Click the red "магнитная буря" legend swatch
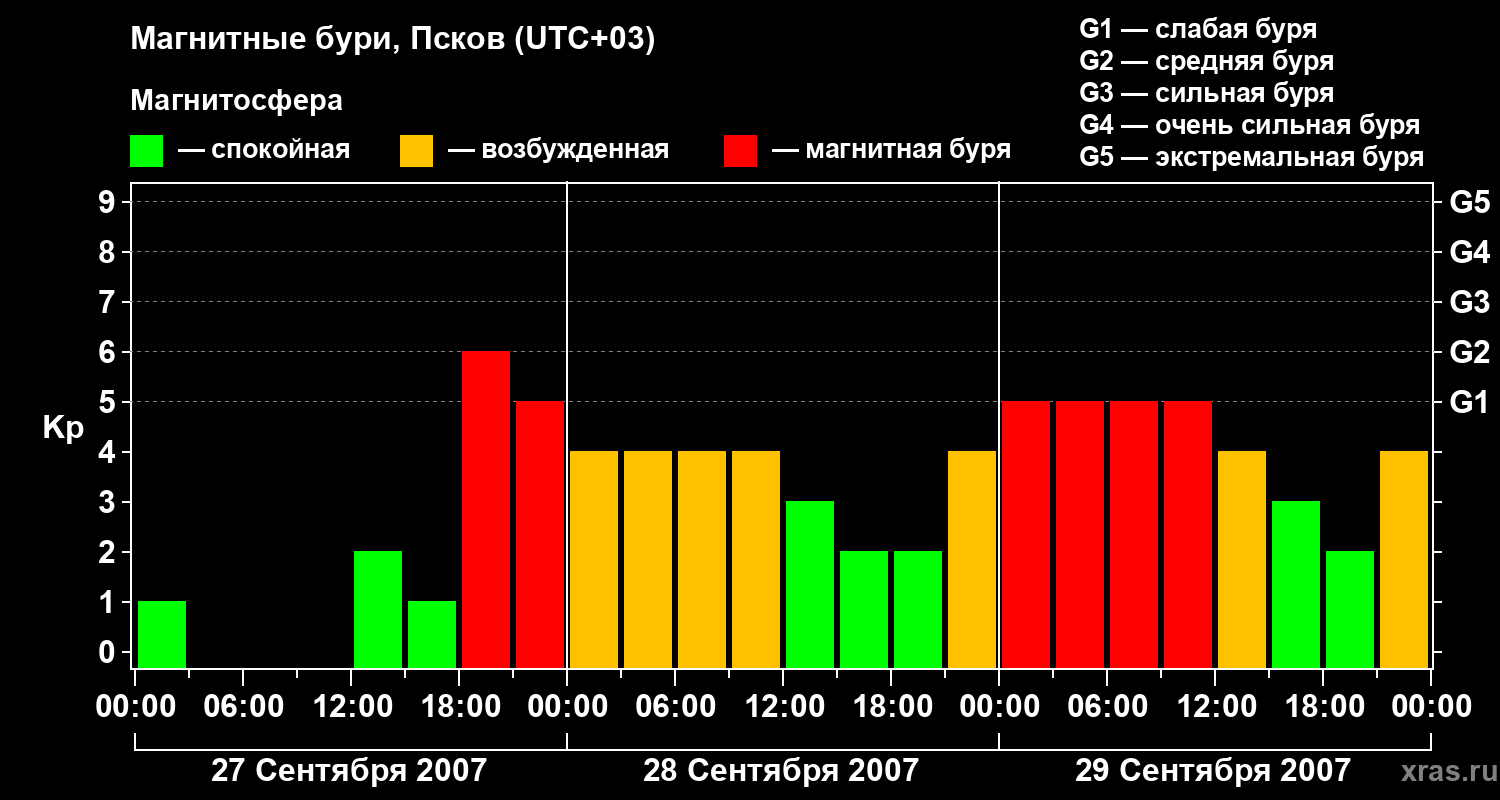 (740, 151)
